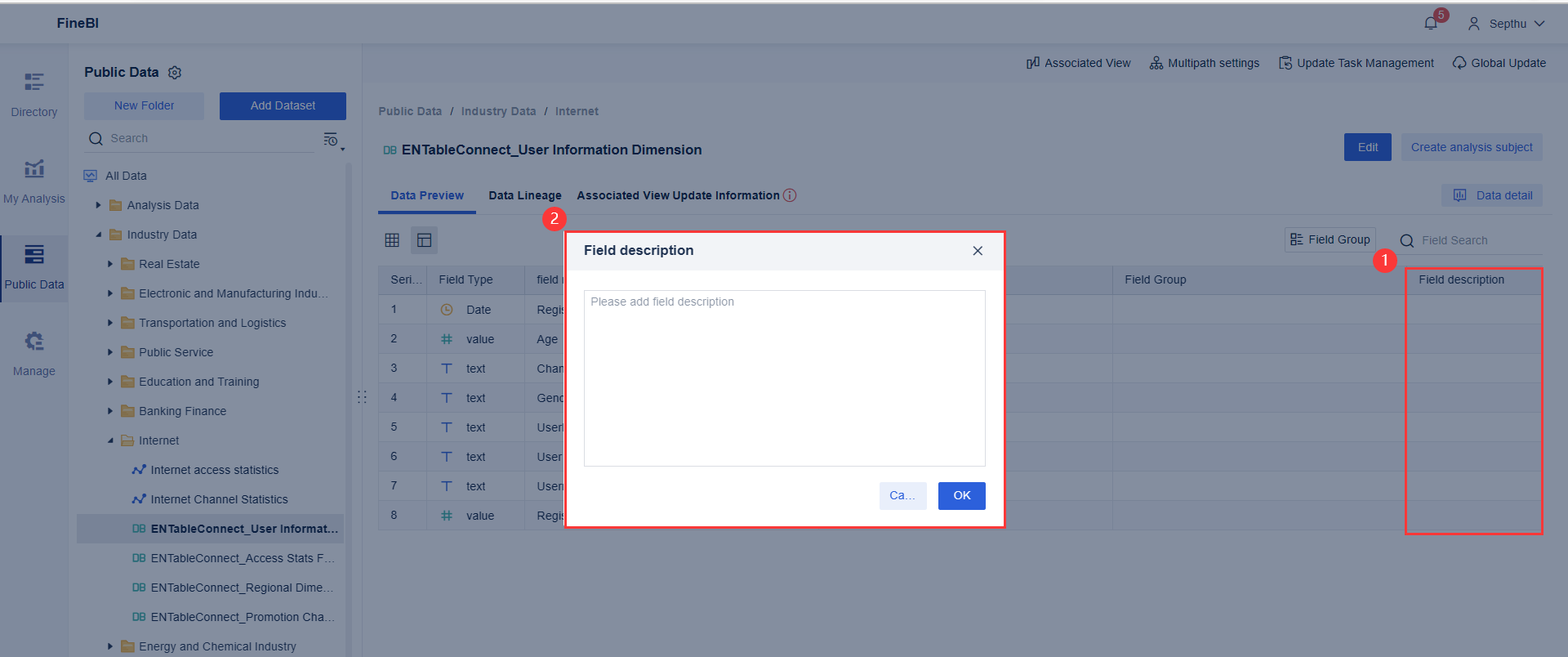Close the Field description dialog
Image resolution: width=1568 pixels, height=657 pixels.
pos(978,251)
